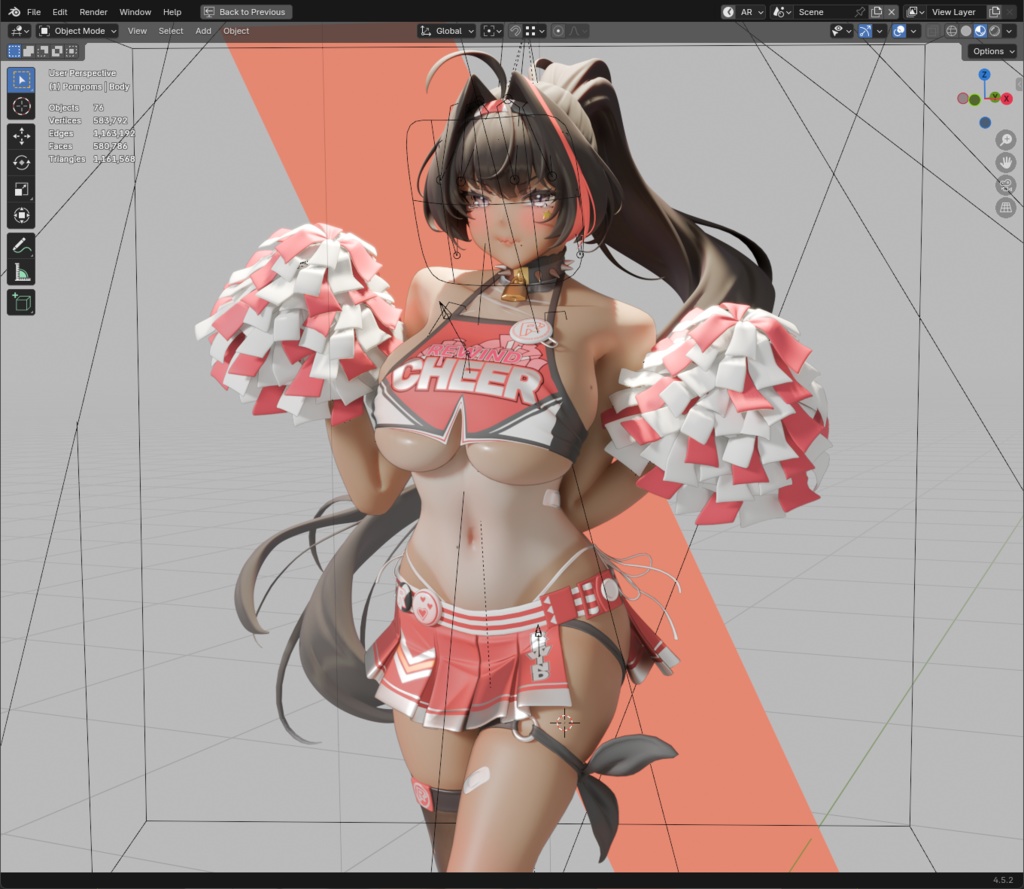Pin the AR scene with the pushpin icon
The width and height of the screenshot is (1024, 889).
(x=859, y=12)
